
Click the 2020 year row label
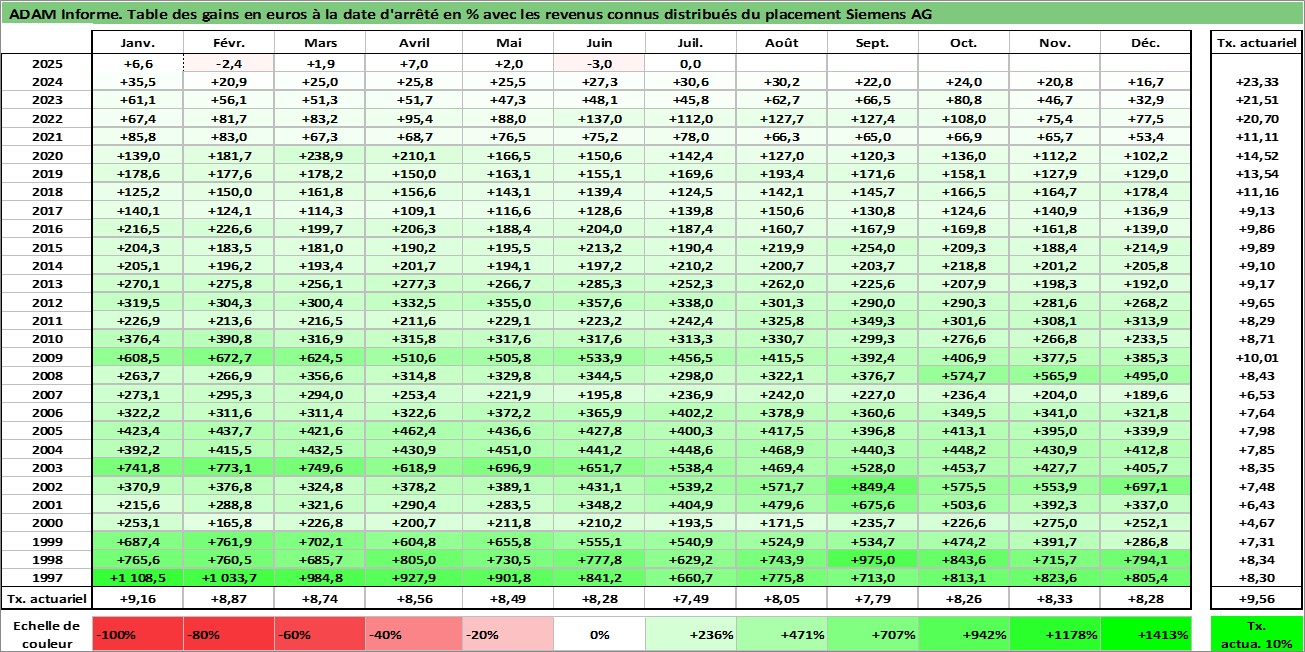click(x=47, y=156)
